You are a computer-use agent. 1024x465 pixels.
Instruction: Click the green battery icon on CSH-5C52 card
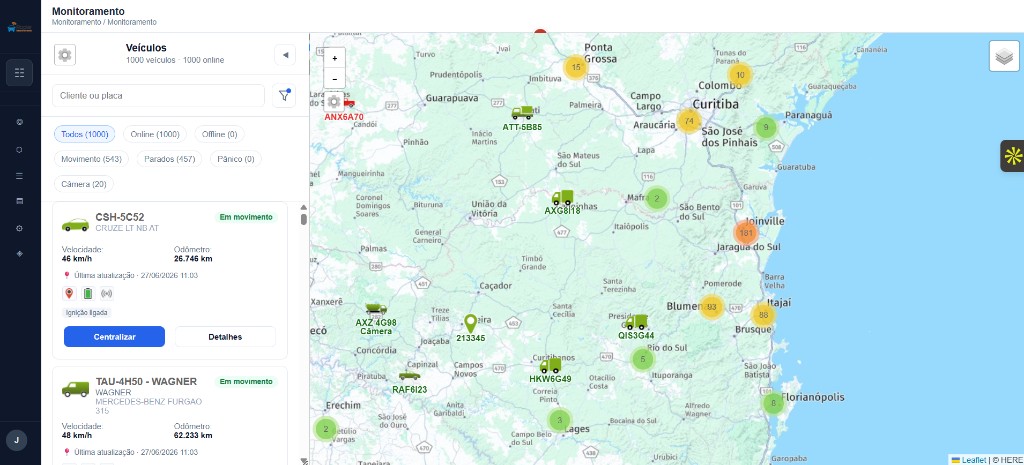(88, 293)
